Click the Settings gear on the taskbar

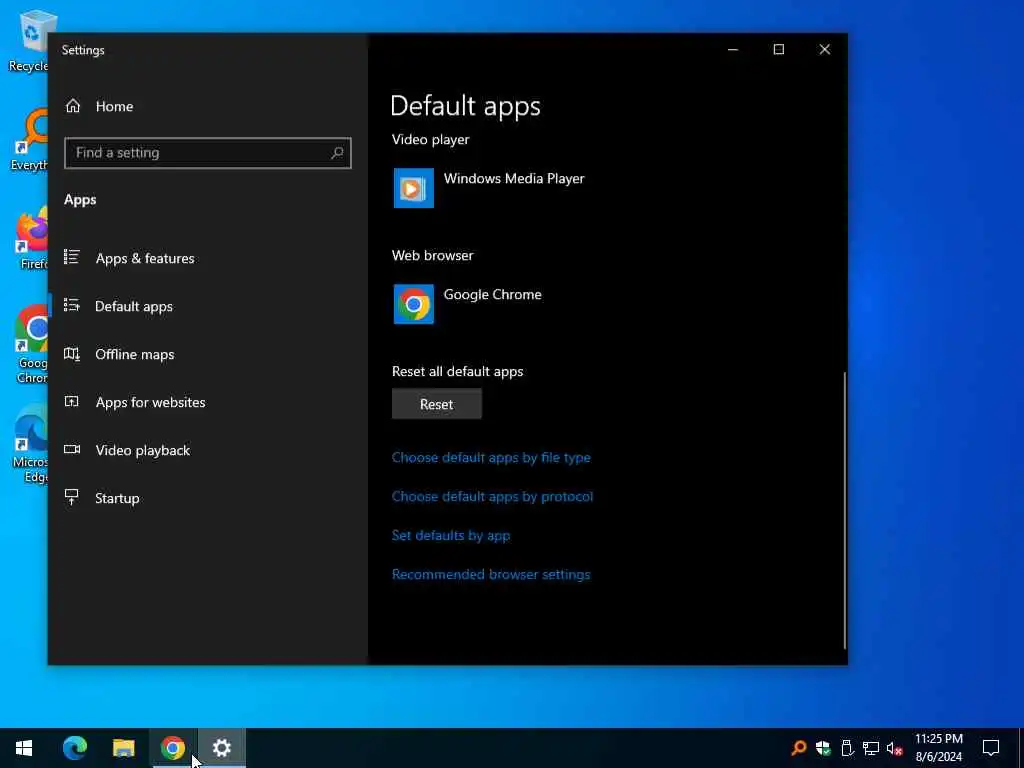(x=222, y=748)
